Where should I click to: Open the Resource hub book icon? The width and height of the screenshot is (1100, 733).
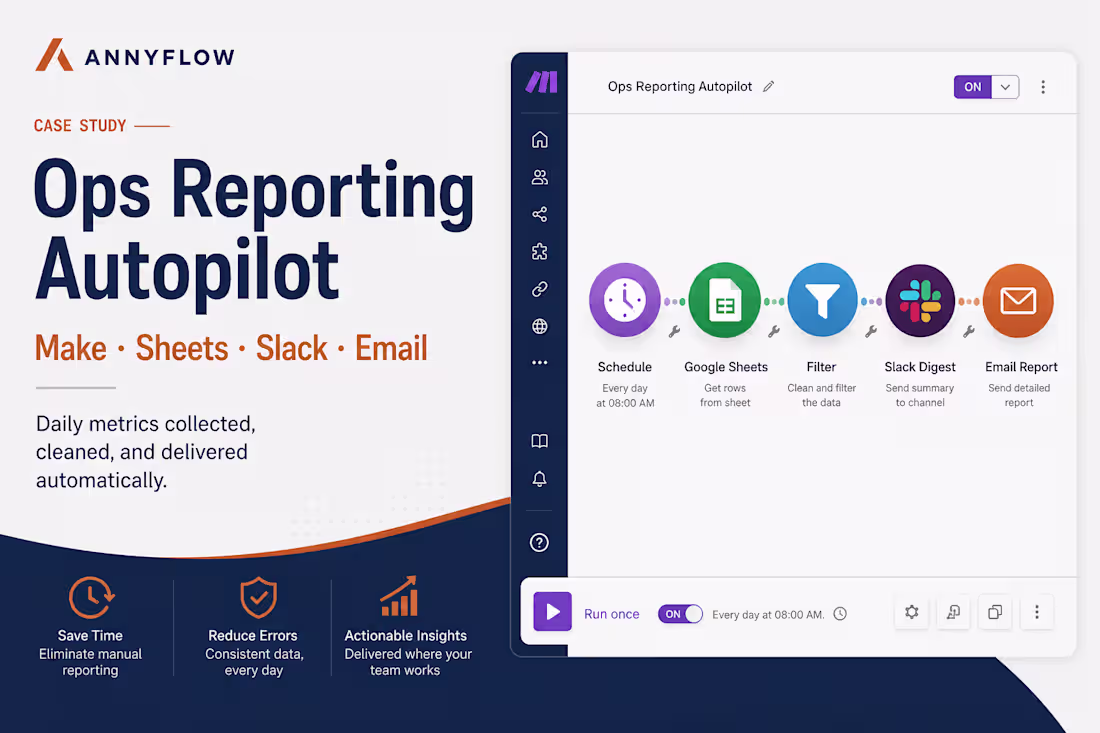pyautogui.click(x=539, y=441)
